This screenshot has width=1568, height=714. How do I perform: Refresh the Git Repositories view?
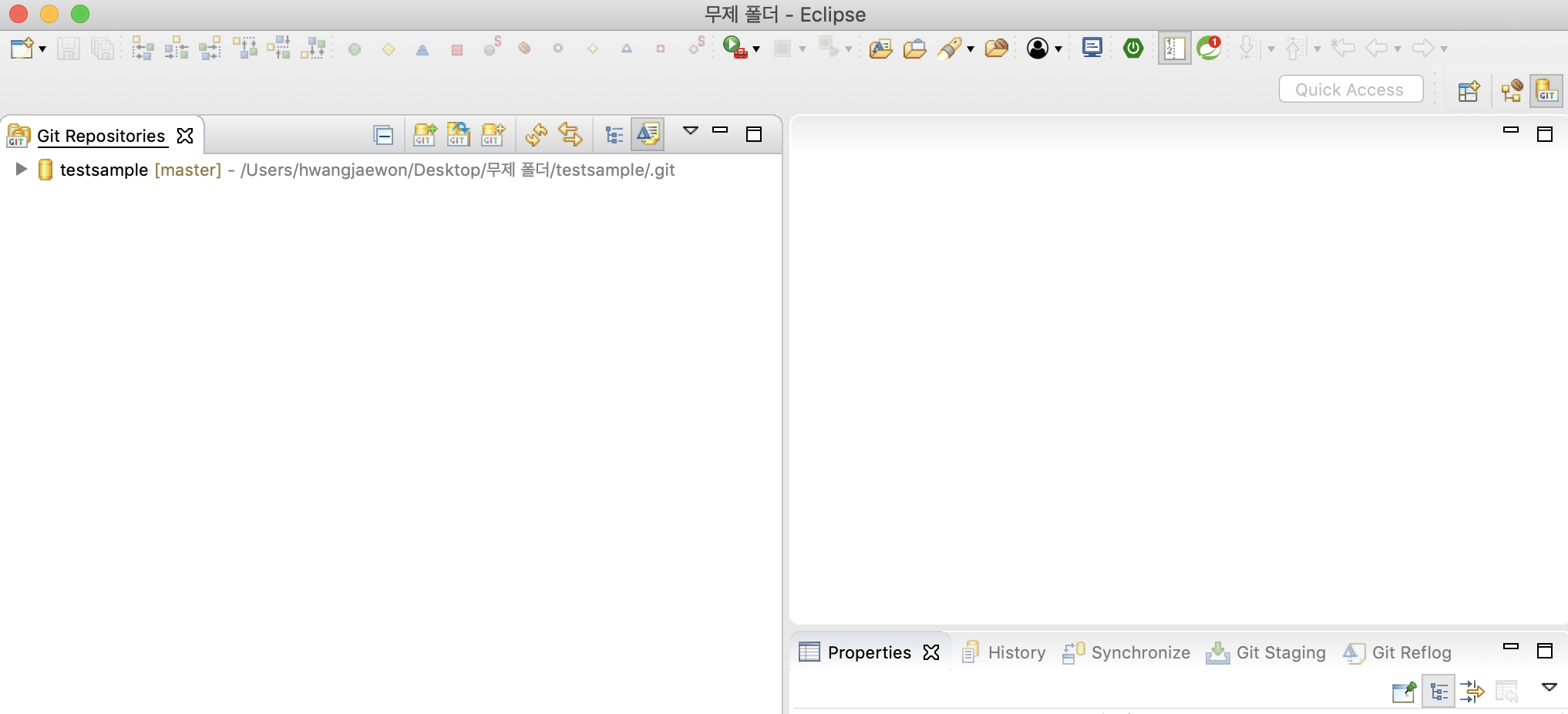tap(536, 135)
